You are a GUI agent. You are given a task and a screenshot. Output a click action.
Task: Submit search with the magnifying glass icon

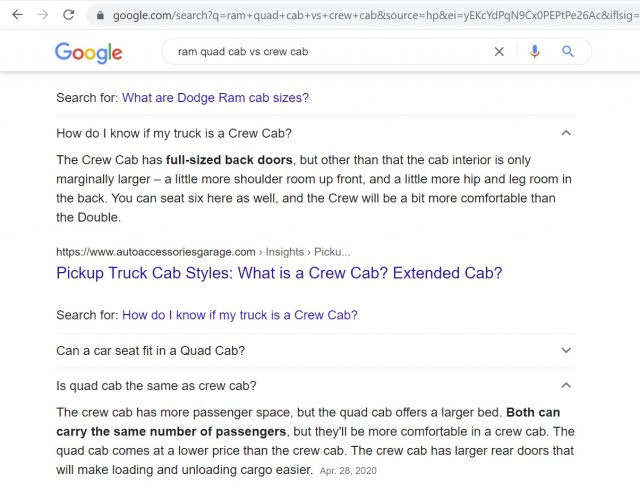[568, 51]
